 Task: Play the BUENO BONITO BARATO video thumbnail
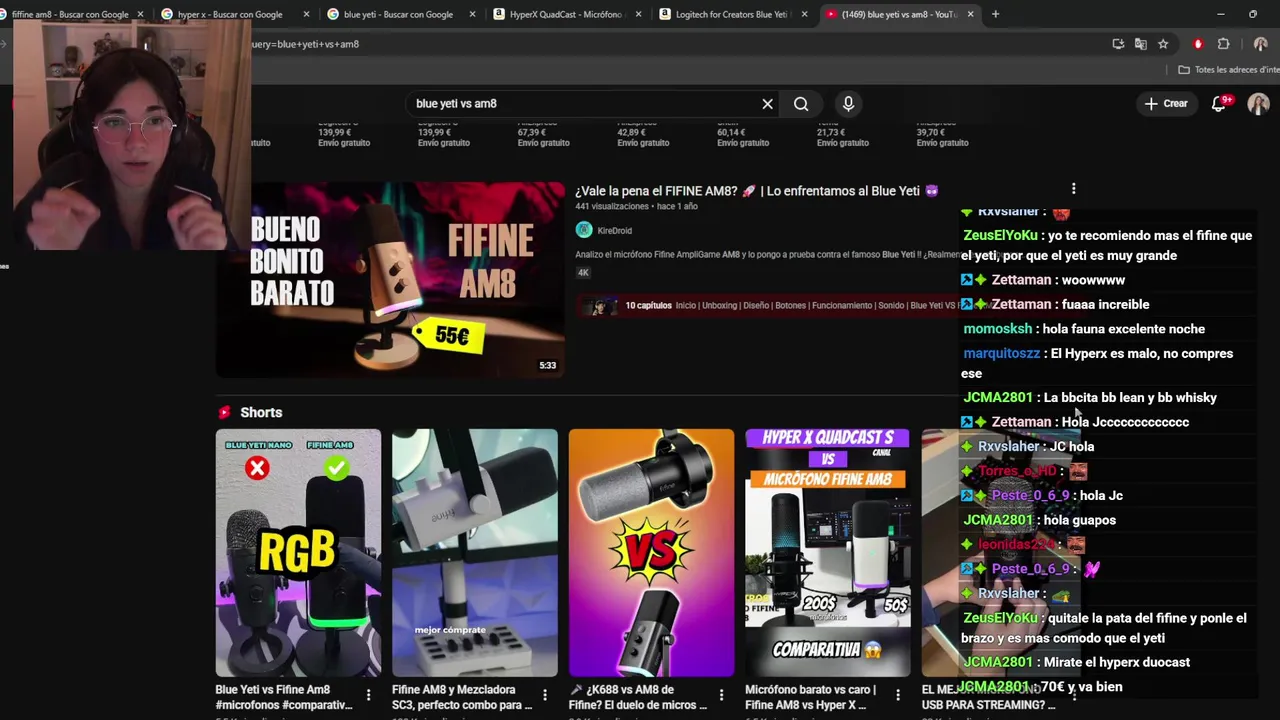pyautogui.click(x=391, y=279)
